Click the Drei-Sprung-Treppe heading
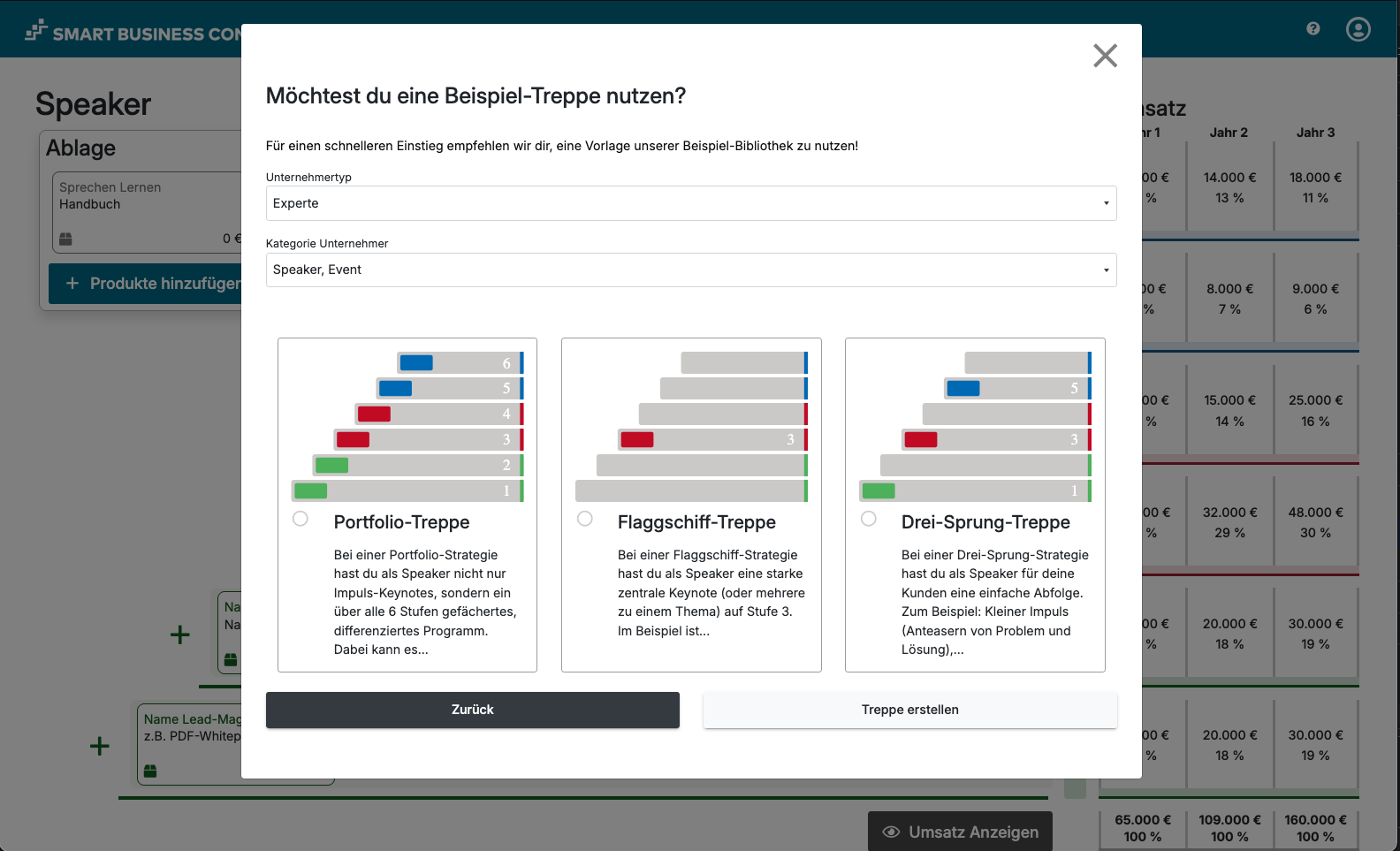The height and width of the screenshot is (851, 1400). [x=985, y=522]
